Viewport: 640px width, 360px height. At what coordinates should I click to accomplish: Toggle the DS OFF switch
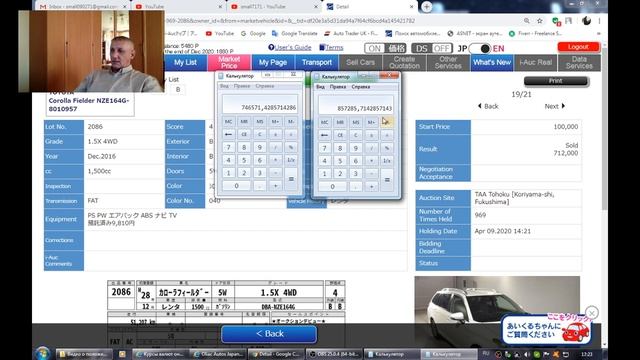point(432,48)
